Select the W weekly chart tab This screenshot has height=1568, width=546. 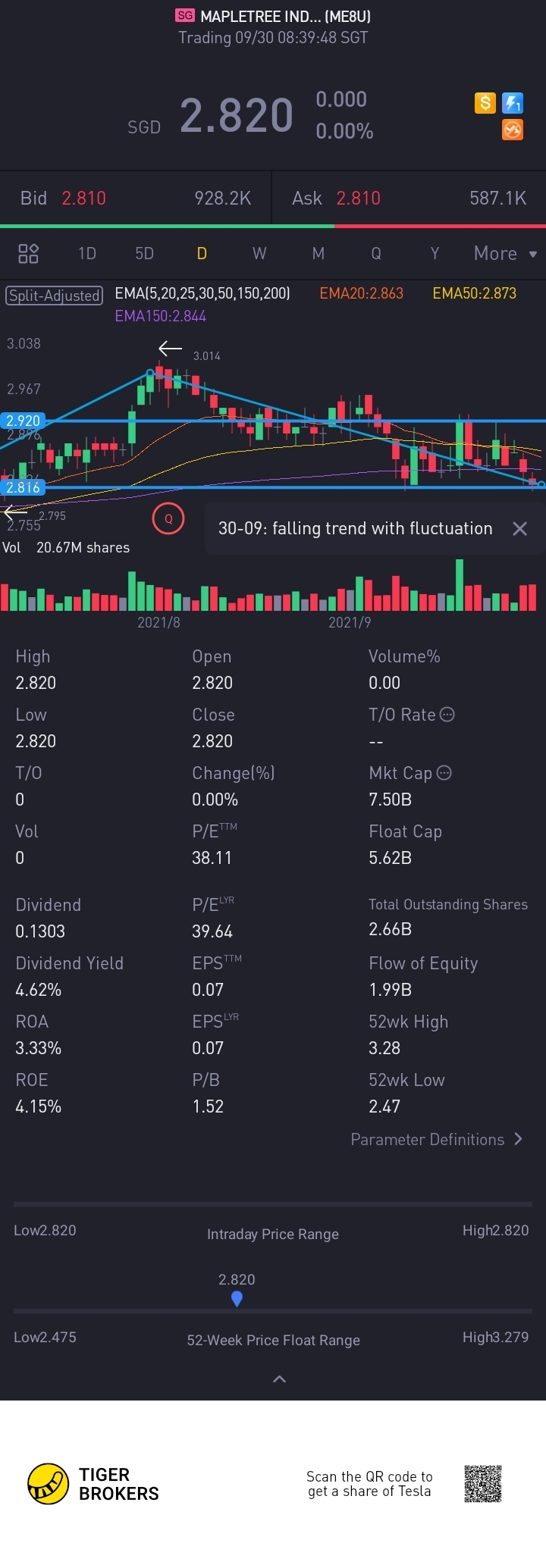point(259,253)
